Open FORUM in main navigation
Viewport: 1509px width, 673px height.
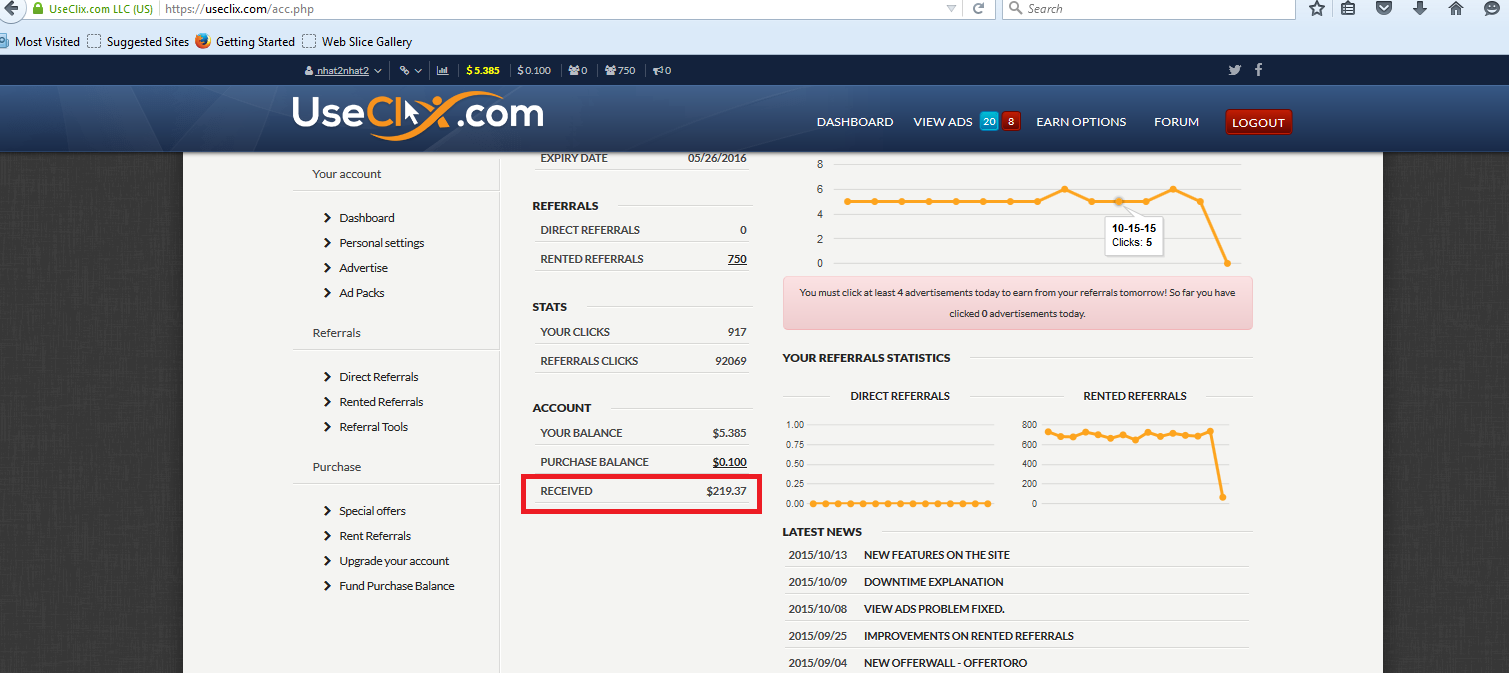point(1176,122)
